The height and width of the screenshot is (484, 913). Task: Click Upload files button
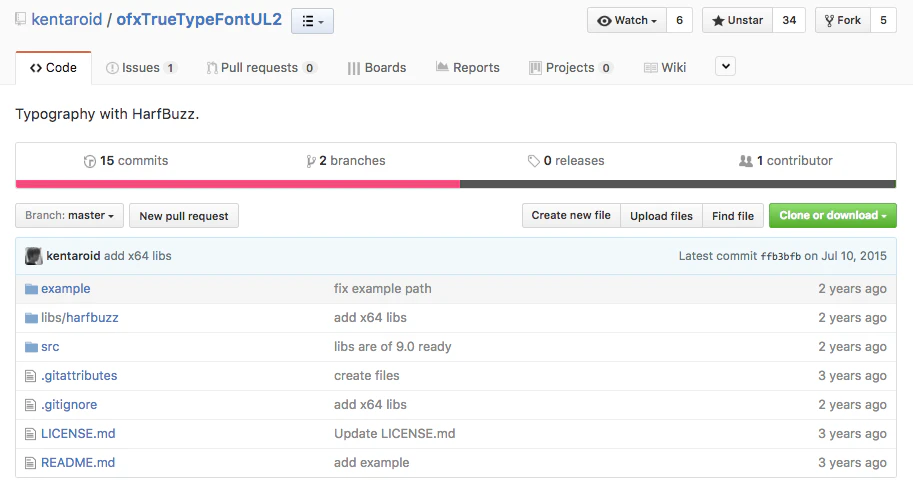(661, 215)
